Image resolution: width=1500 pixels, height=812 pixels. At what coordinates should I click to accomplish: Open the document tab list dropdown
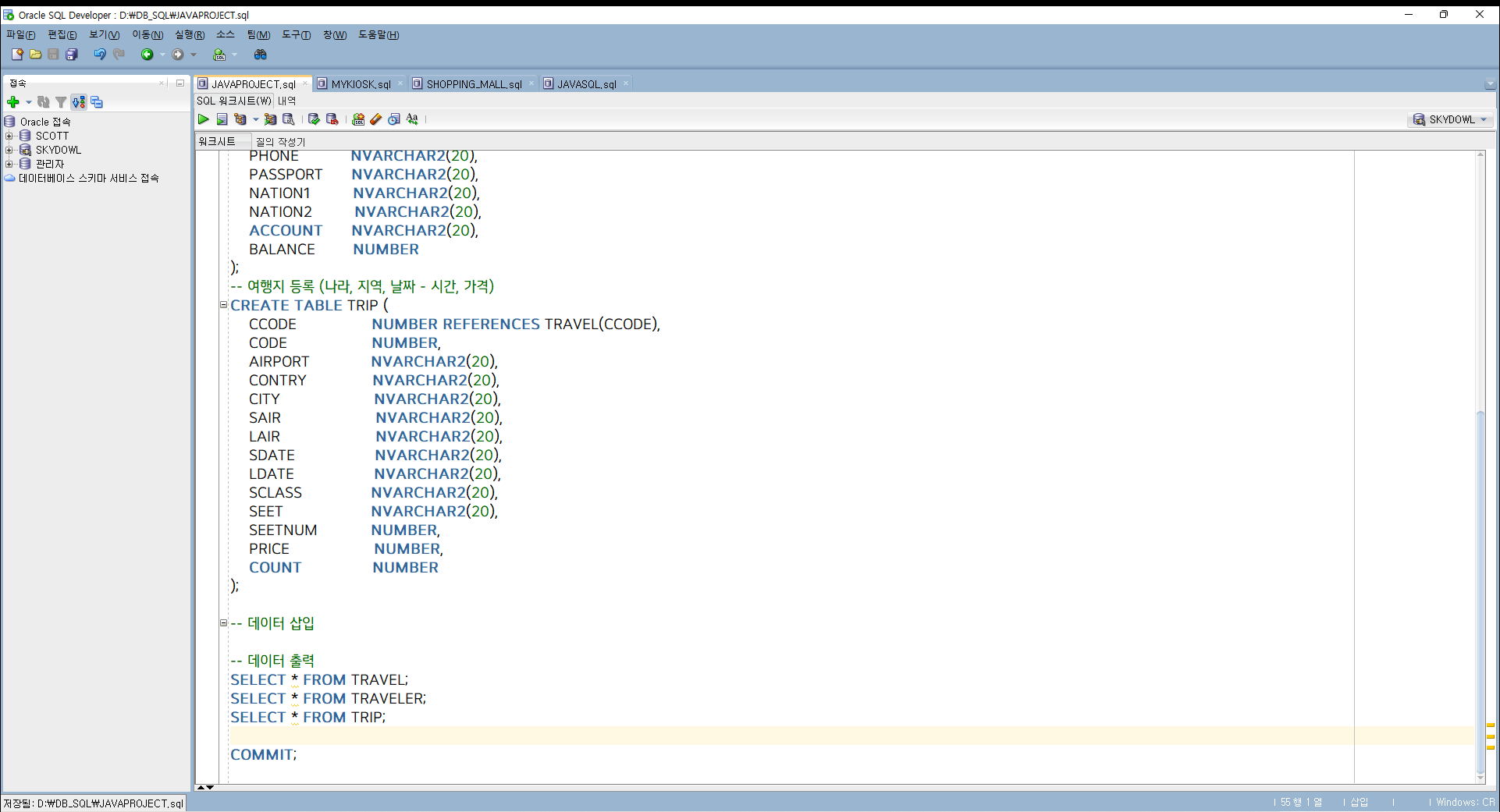pyautogui.click(x=1490, y=84)
